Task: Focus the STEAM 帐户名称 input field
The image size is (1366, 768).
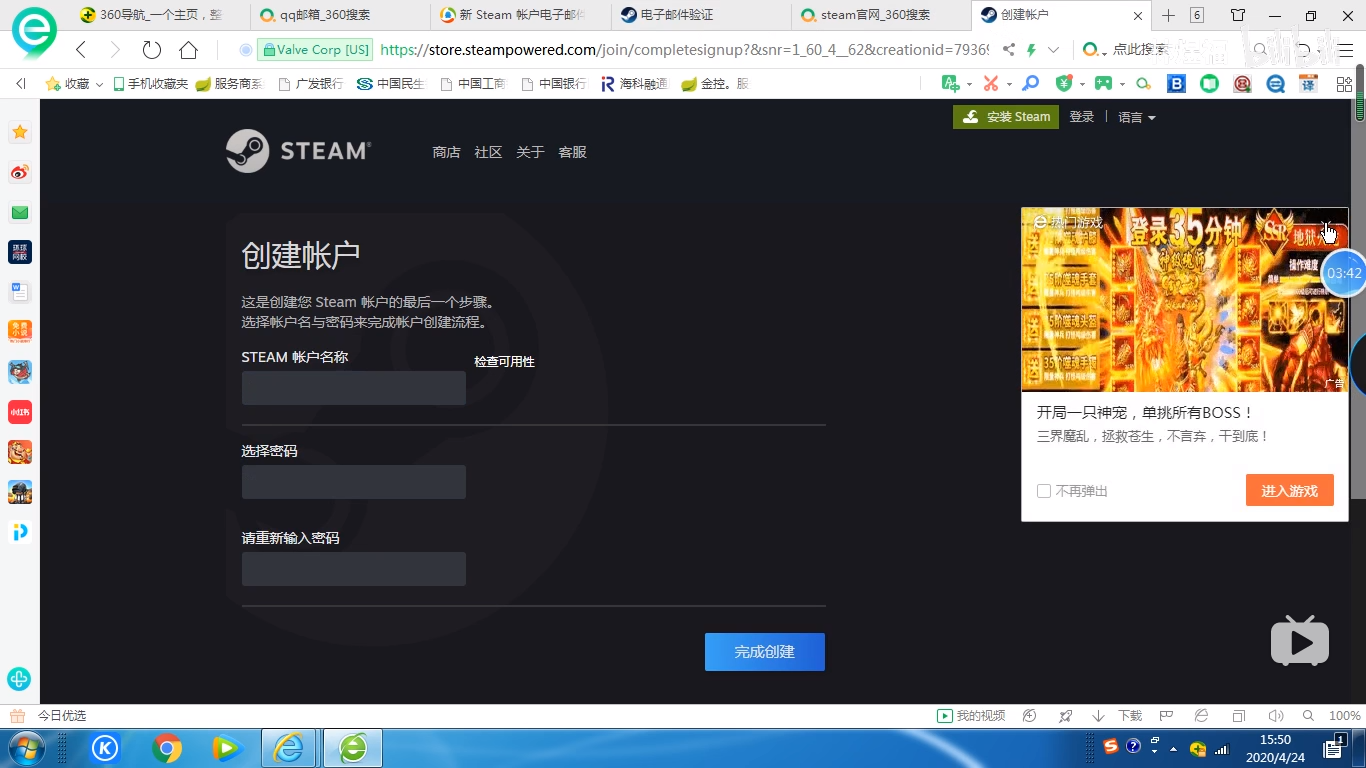Action: click(354, 388)
